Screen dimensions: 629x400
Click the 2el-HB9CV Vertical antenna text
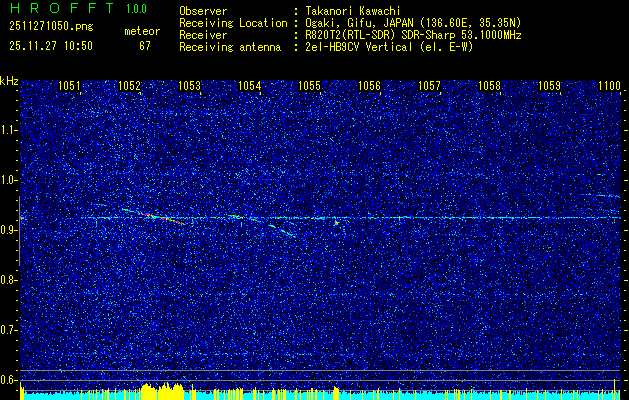coord(389,47)
